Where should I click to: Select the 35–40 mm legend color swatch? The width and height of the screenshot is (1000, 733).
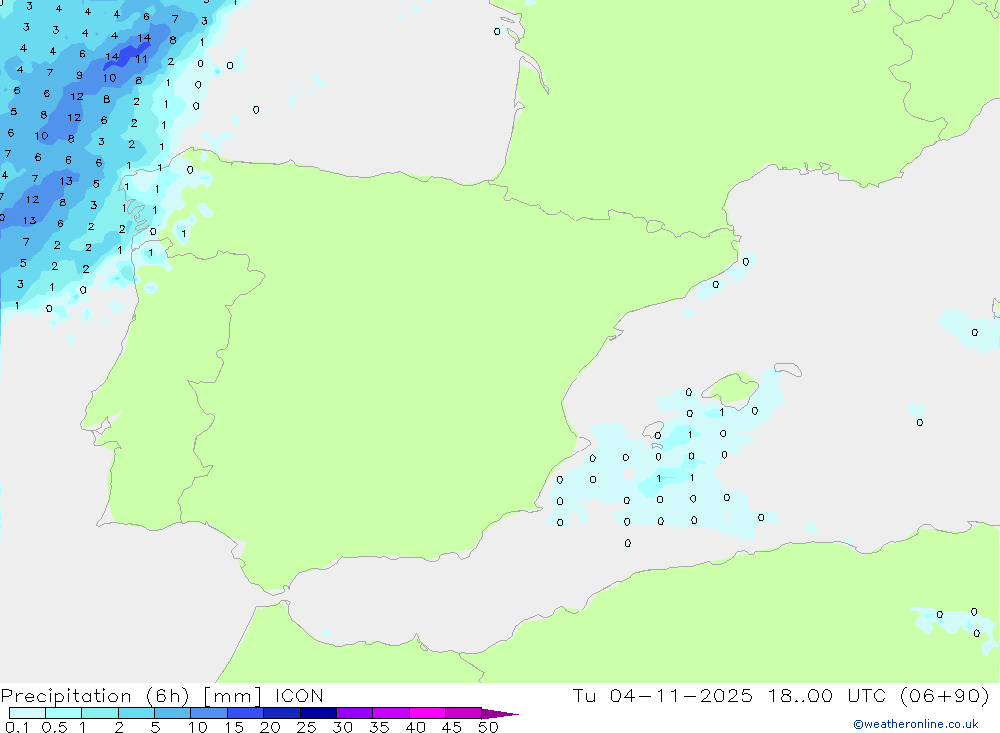point(390,713)
